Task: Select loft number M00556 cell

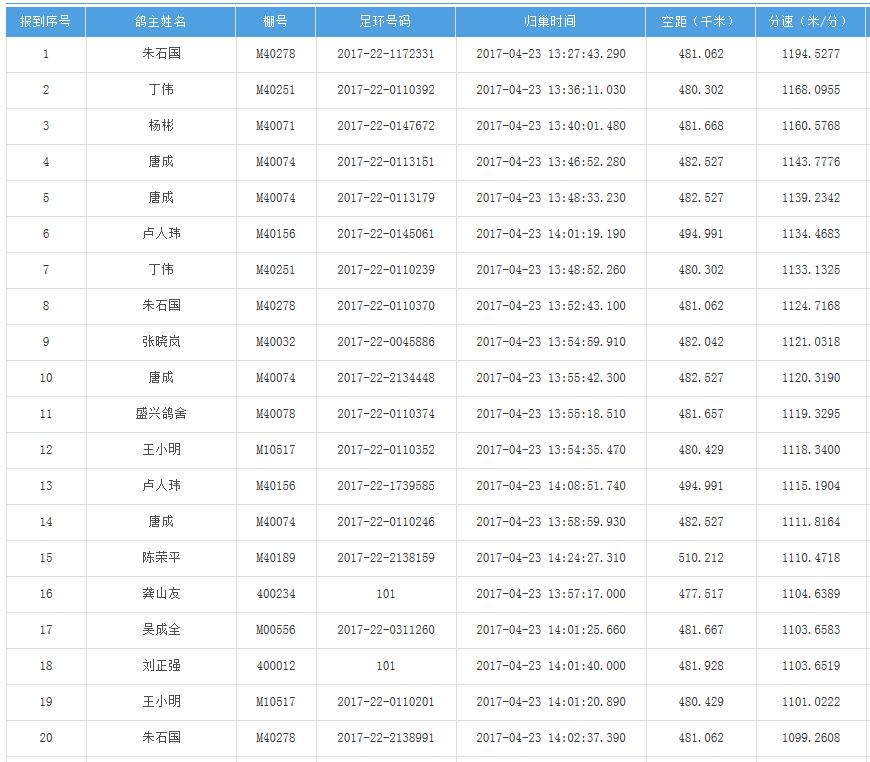Action: pos(275,630)
